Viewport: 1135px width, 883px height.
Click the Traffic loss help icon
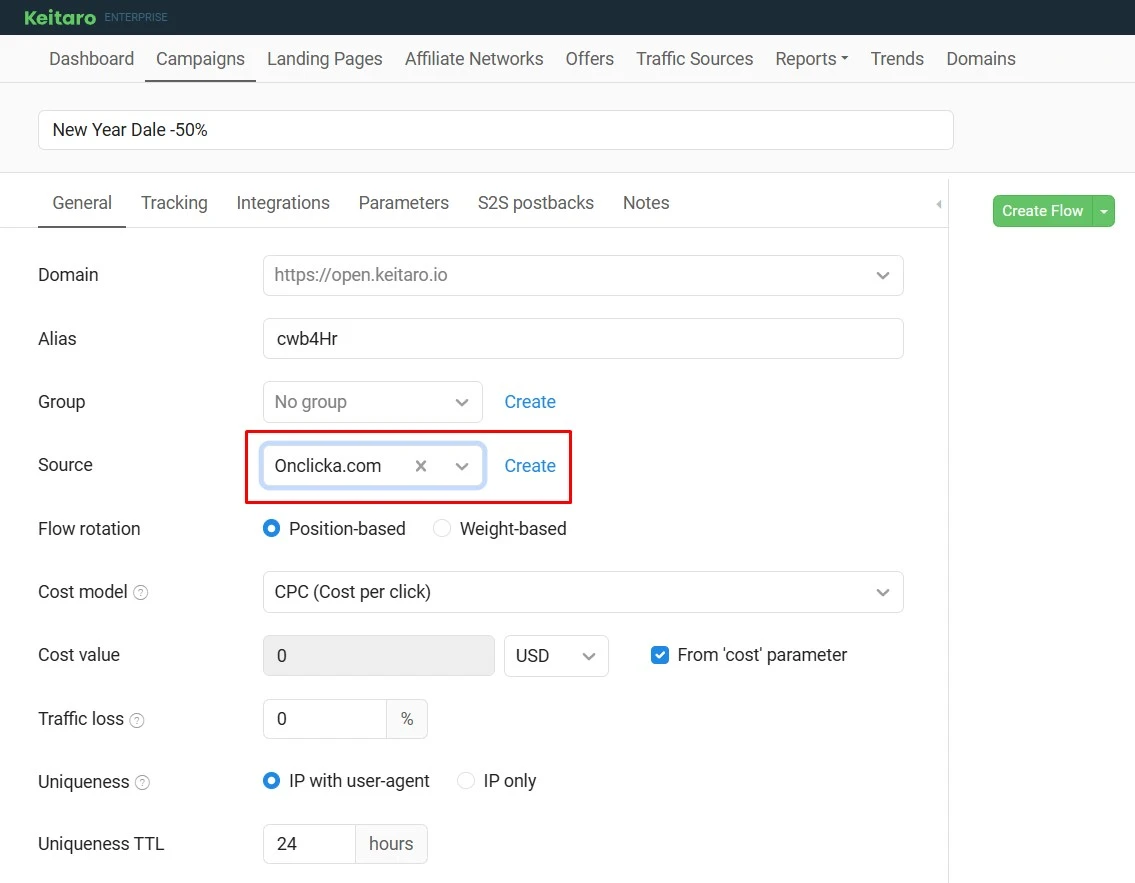coord(137,720)
